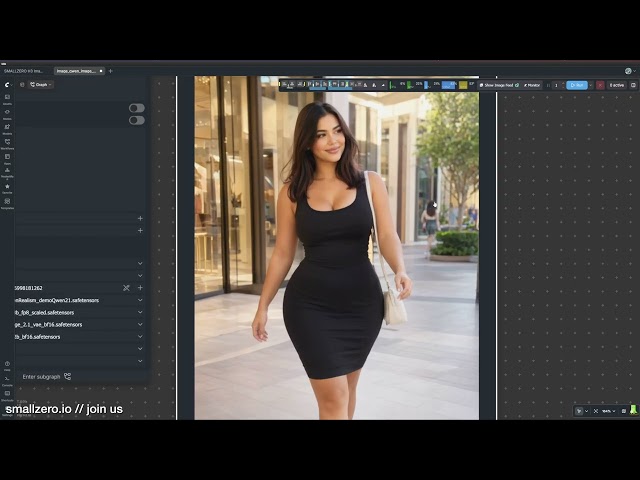Image resolution: width=640 pixels, height=480 pixels.
Task: Open the Help sidebar icon
Action: tap(7, 365)
